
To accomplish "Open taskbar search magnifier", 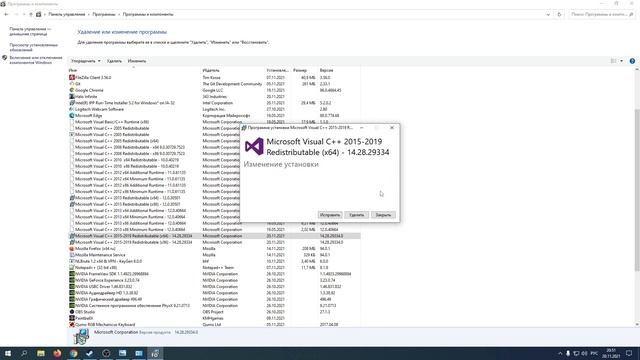I will pyautogui.click(x=24, y=353).
